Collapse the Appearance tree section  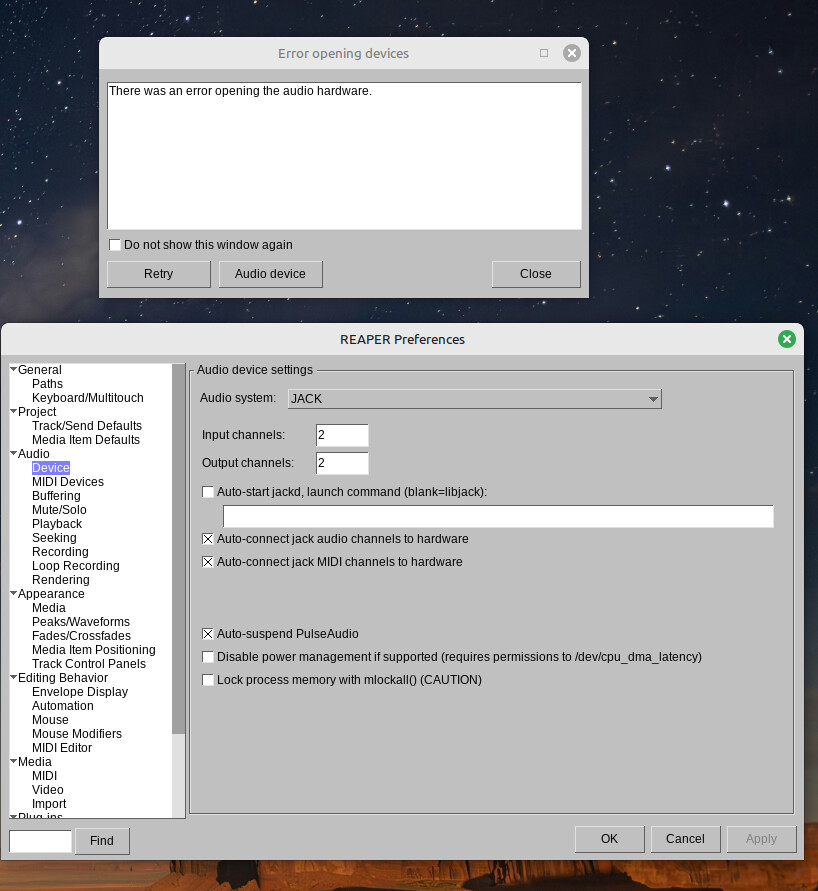click(x=14, y=594)
